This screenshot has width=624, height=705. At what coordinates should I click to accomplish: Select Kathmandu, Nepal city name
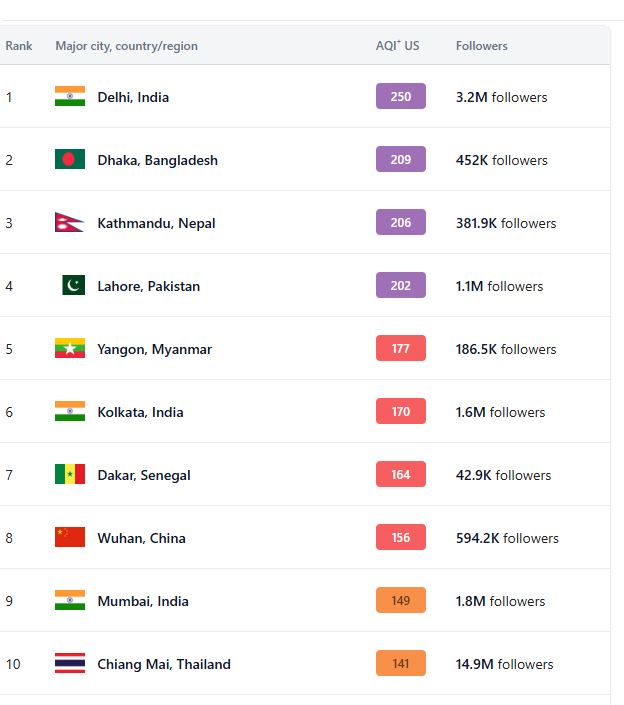point(156,223)
